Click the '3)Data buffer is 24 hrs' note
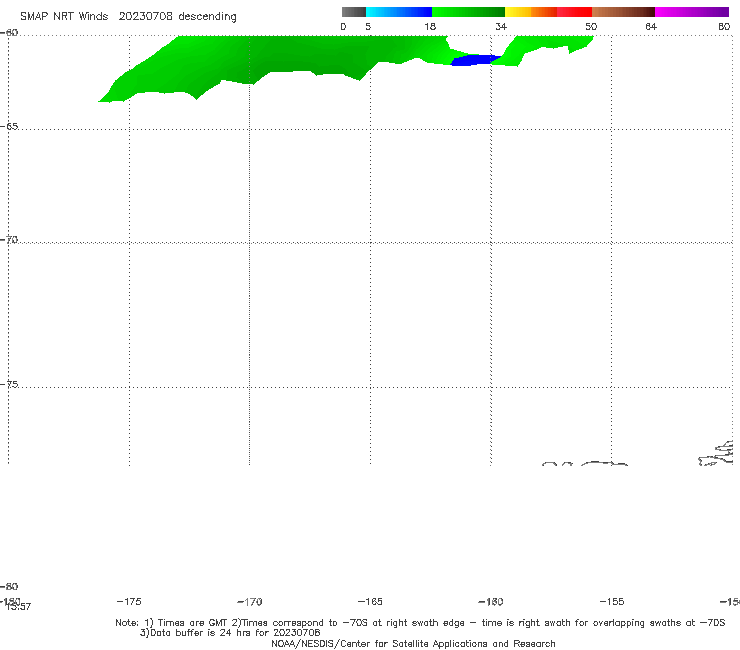This screenshot has width=740, height=650. pyautogui.click(x=230, y=633)
